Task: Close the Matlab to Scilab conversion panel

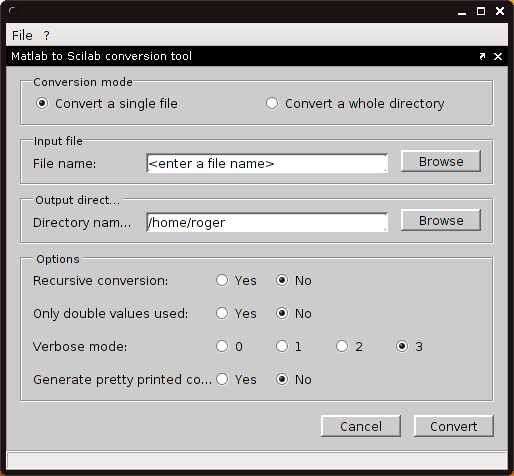Action: (498, 56)
